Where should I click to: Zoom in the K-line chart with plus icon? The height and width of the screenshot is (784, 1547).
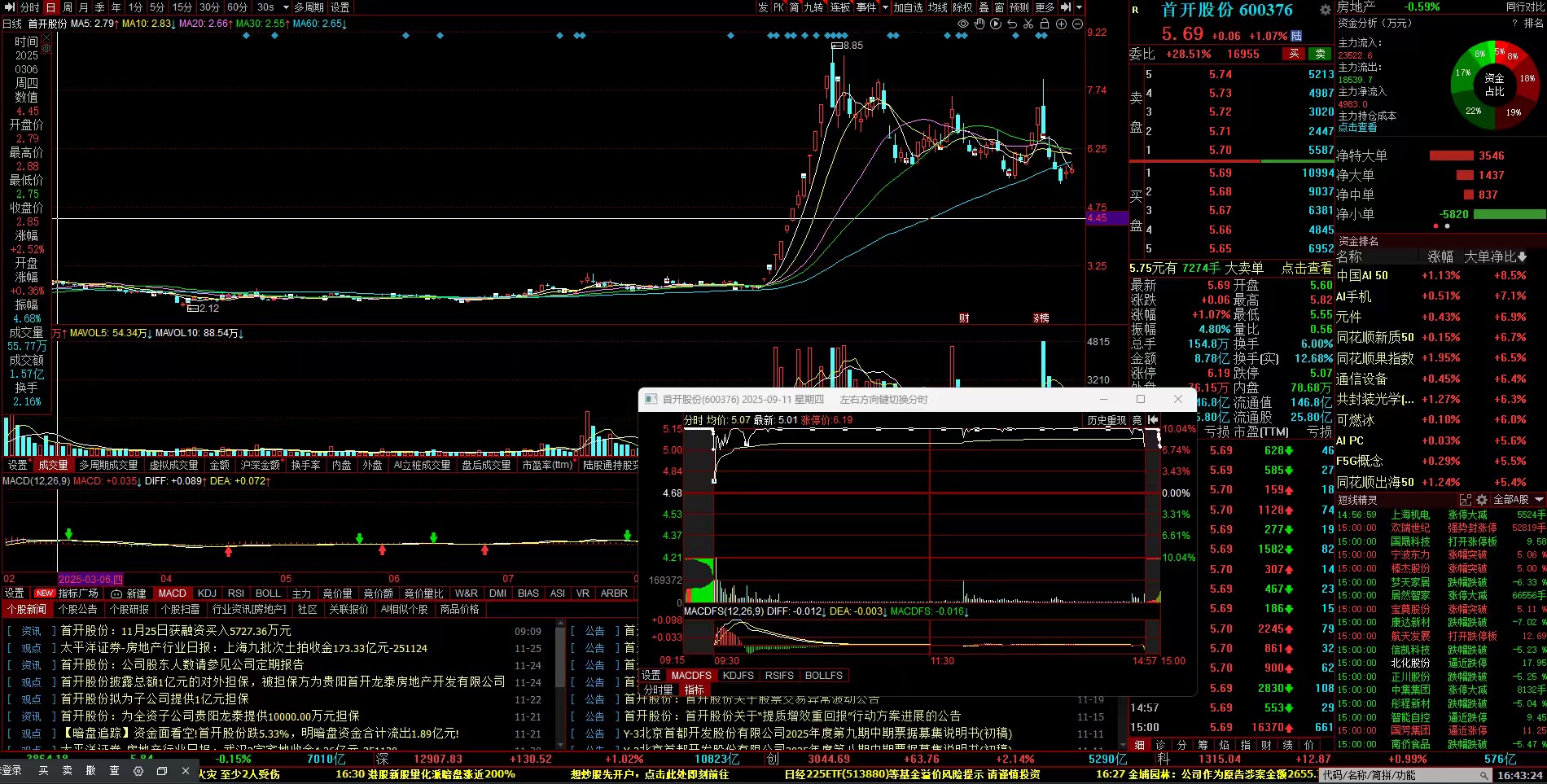(1061, 24)
